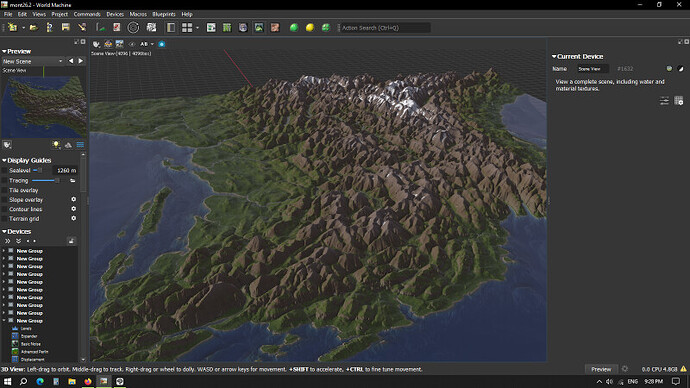Open the Project menu
The image size is (690, 388).
(59, 14)
